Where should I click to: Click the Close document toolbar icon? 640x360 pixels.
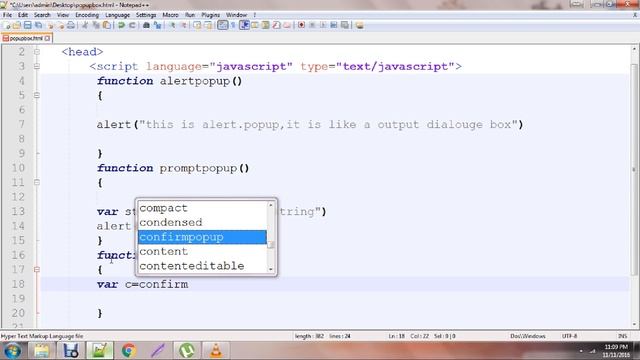pyautogui.click(x=50, y=25)
